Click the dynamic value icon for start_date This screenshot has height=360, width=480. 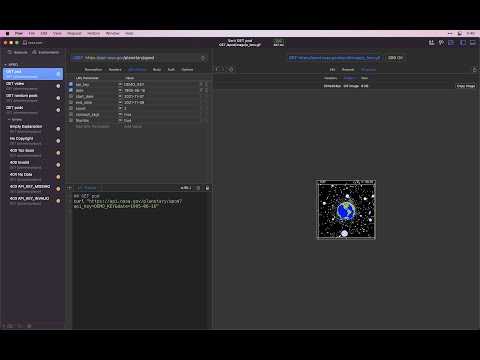pyautogui.click(x=120, y=96)
